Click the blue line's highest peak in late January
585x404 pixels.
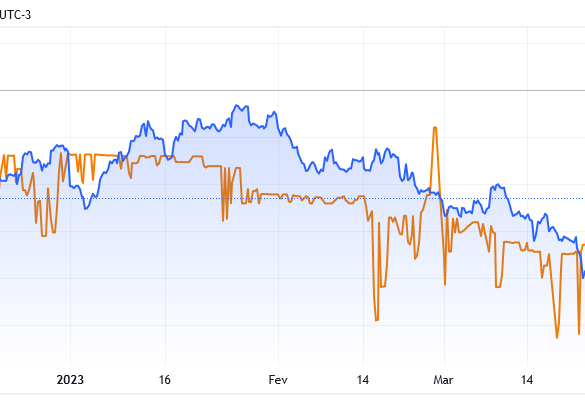point(237,106)
